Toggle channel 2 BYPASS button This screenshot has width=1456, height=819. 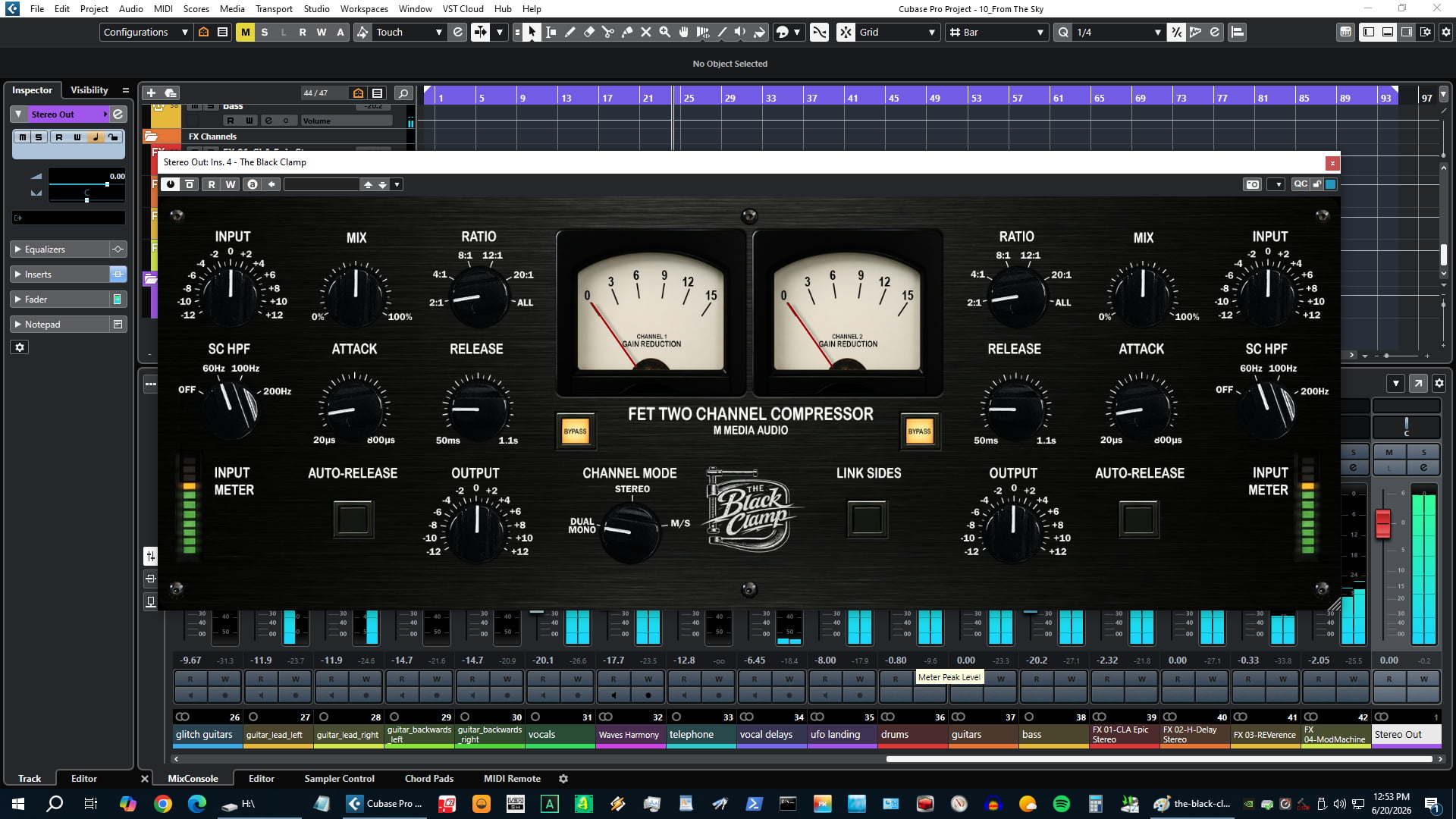pyautogui.click(x=919, y=431)
